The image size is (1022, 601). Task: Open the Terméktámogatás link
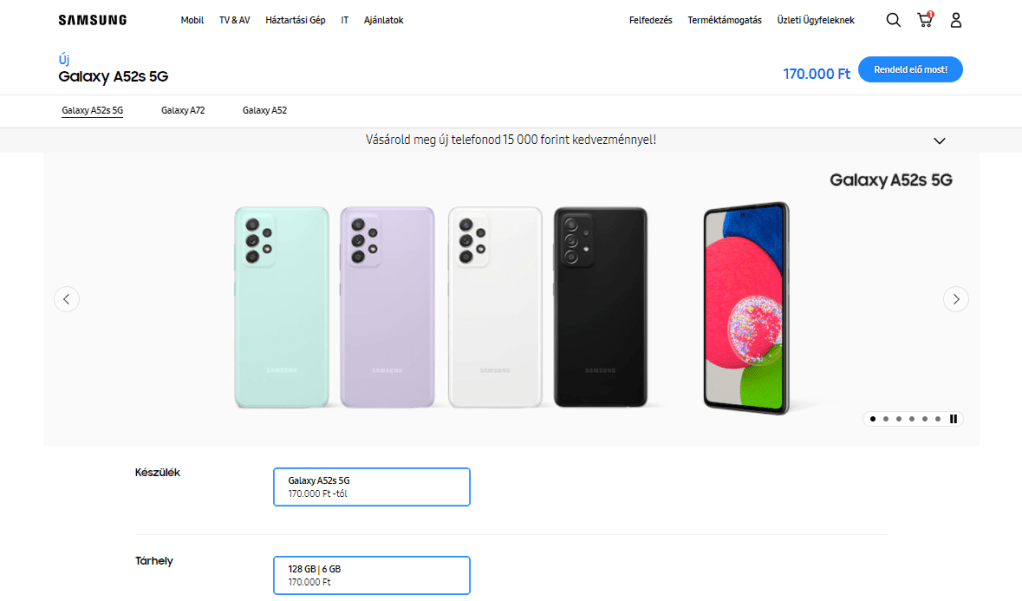(725, 20)
